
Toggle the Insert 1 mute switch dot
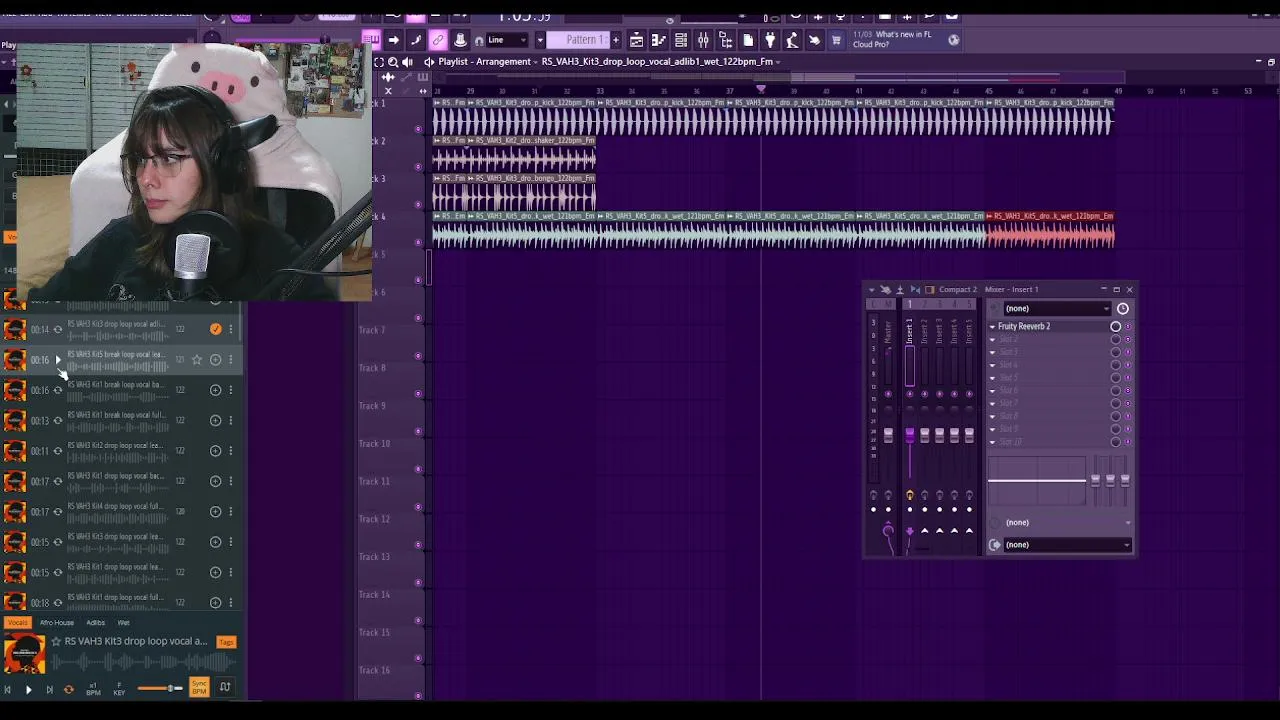(909, 394)
